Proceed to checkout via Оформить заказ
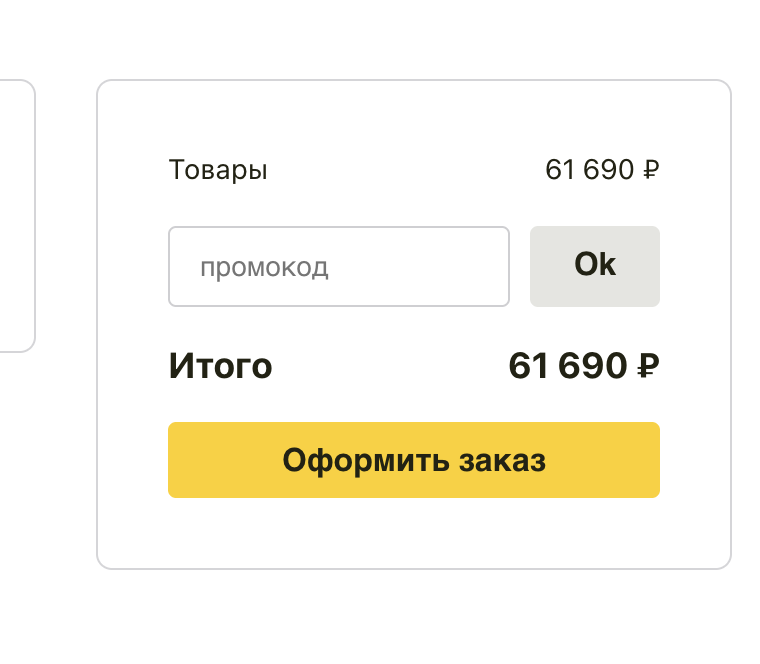The height and width of the screenshot is (664, 760). [x=413, y=460]
